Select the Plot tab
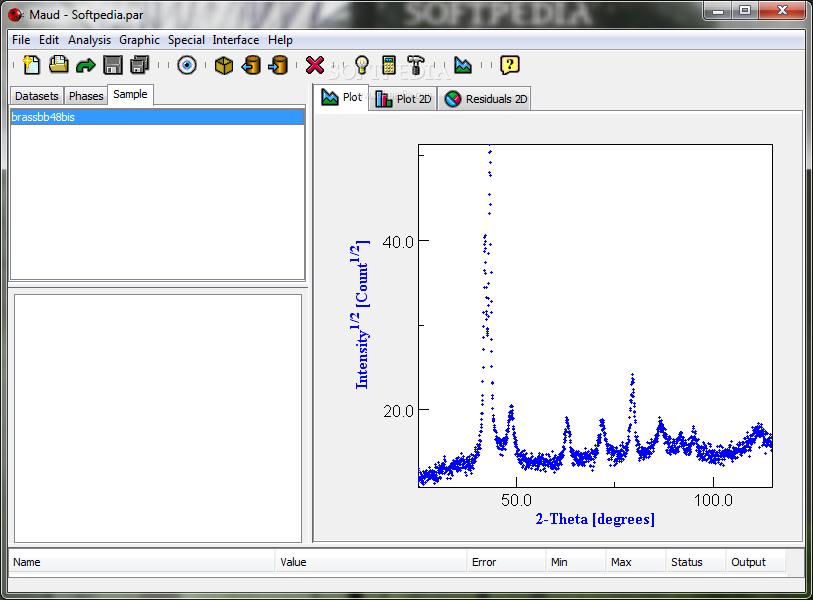 click(x=341, y=97)
